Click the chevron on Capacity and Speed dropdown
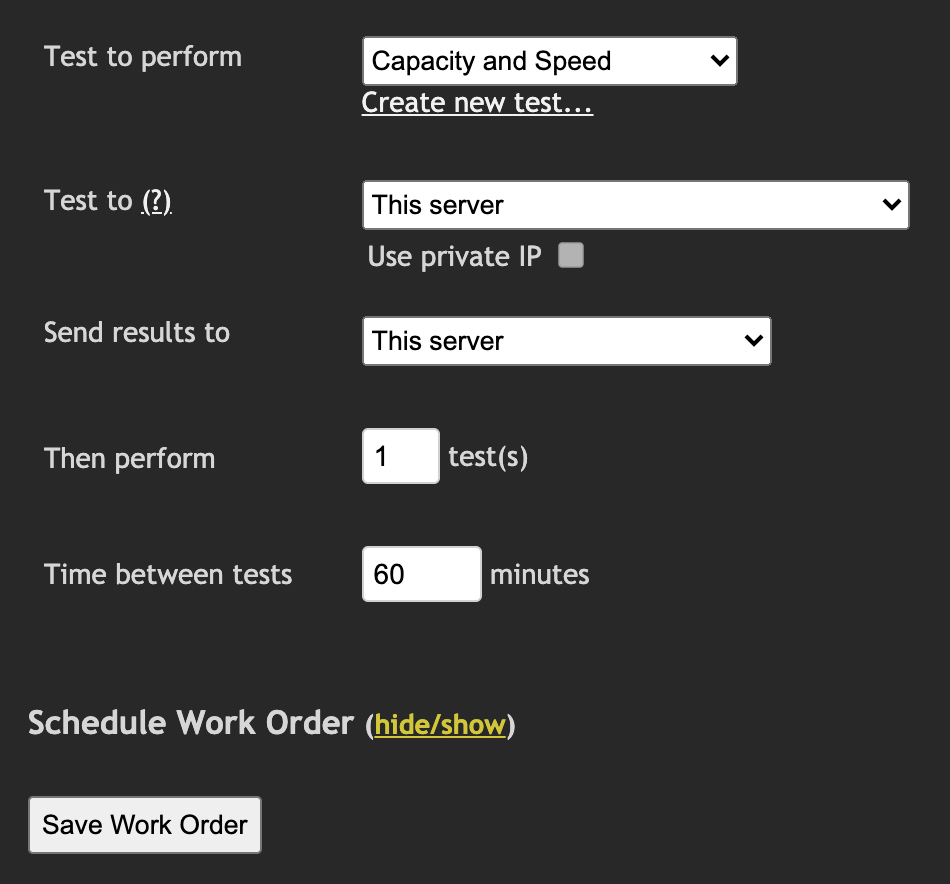Screen dimensions: 950x884 pos(718,61)
